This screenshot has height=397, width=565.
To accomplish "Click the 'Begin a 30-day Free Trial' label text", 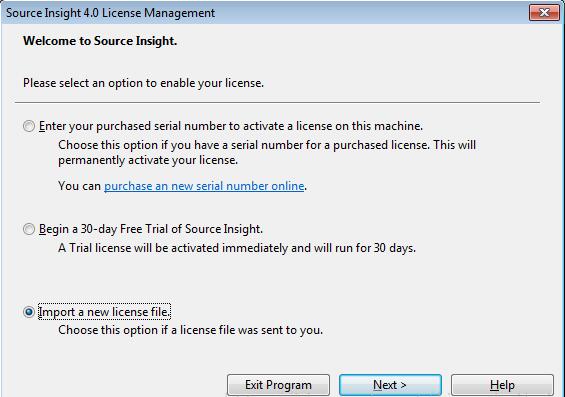I will point(151,229).
